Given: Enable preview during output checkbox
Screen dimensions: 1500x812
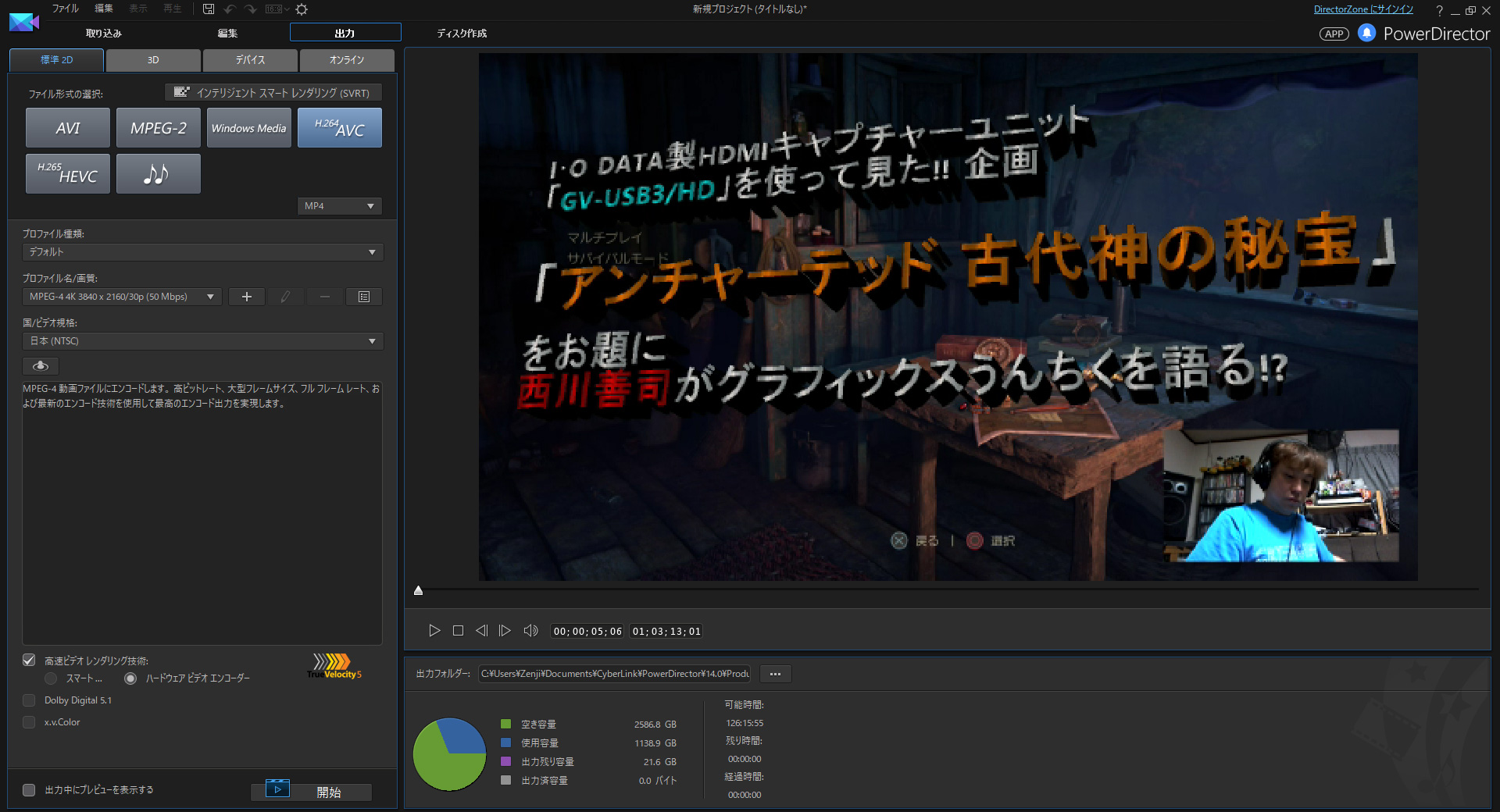Looking at the screenshot, I should [x=29, y=790].
